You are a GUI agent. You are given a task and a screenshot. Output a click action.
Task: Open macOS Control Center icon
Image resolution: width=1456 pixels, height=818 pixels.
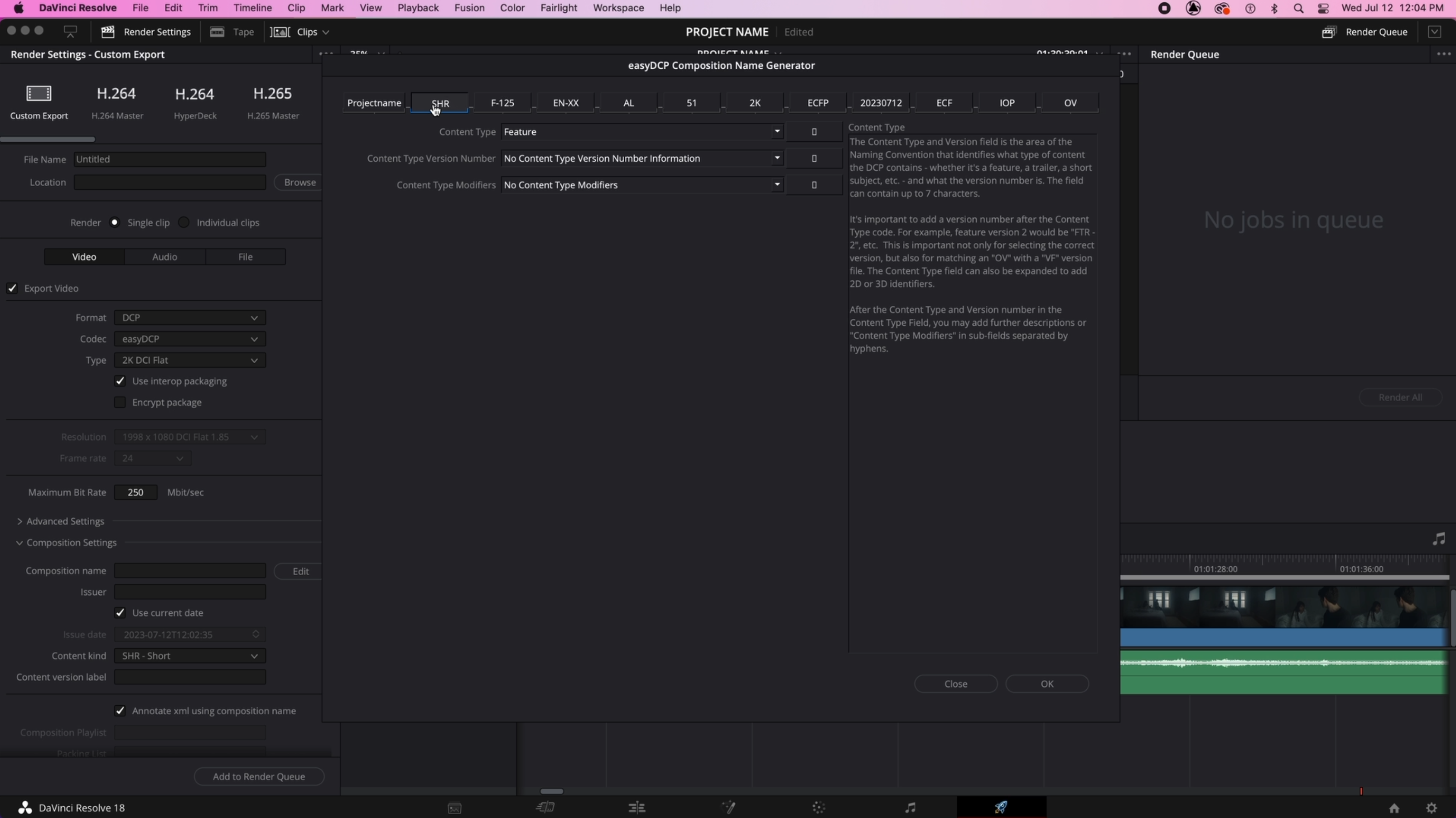coord(1323,8)
